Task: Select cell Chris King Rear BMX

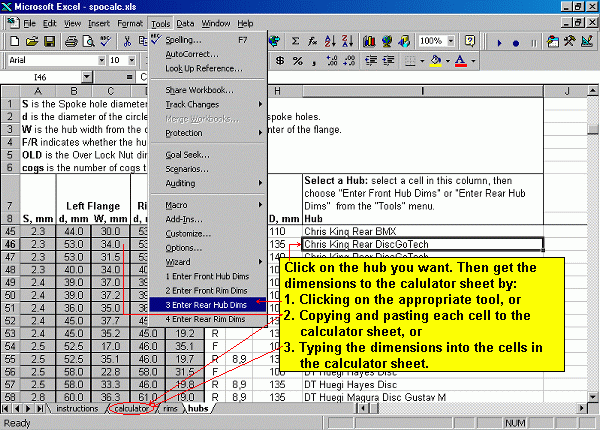Action: 423,231
